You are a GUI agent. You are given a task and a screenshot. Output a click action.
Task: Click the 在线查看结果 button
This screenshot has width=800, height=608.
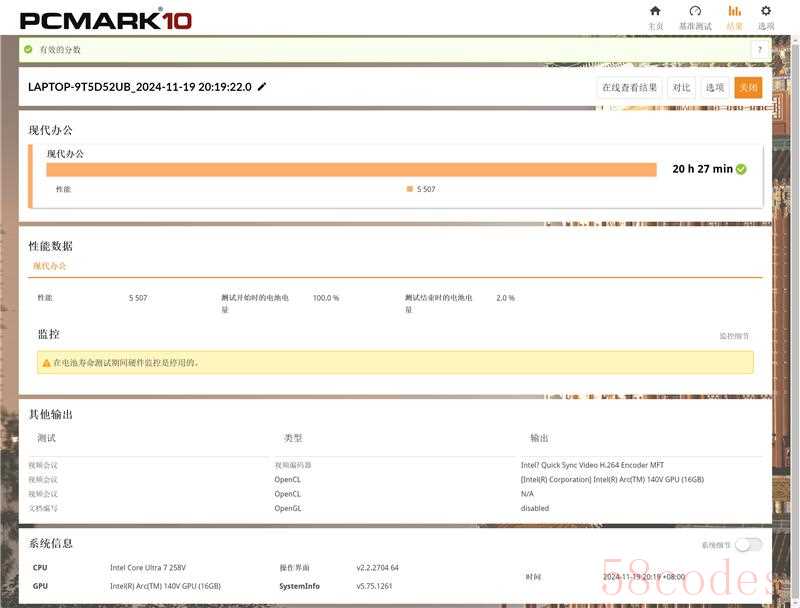pyautogui.click(x=629, y=88)
